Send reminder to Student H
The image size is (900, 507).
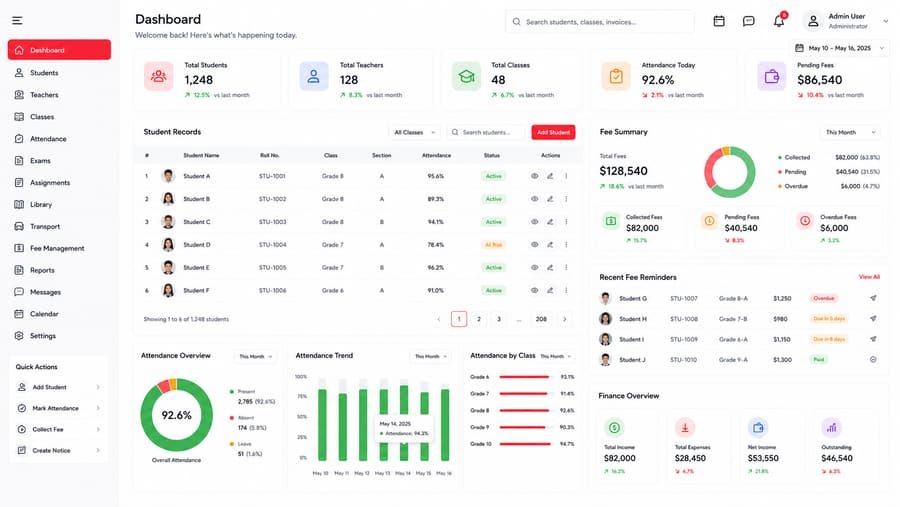pos(873,318)
